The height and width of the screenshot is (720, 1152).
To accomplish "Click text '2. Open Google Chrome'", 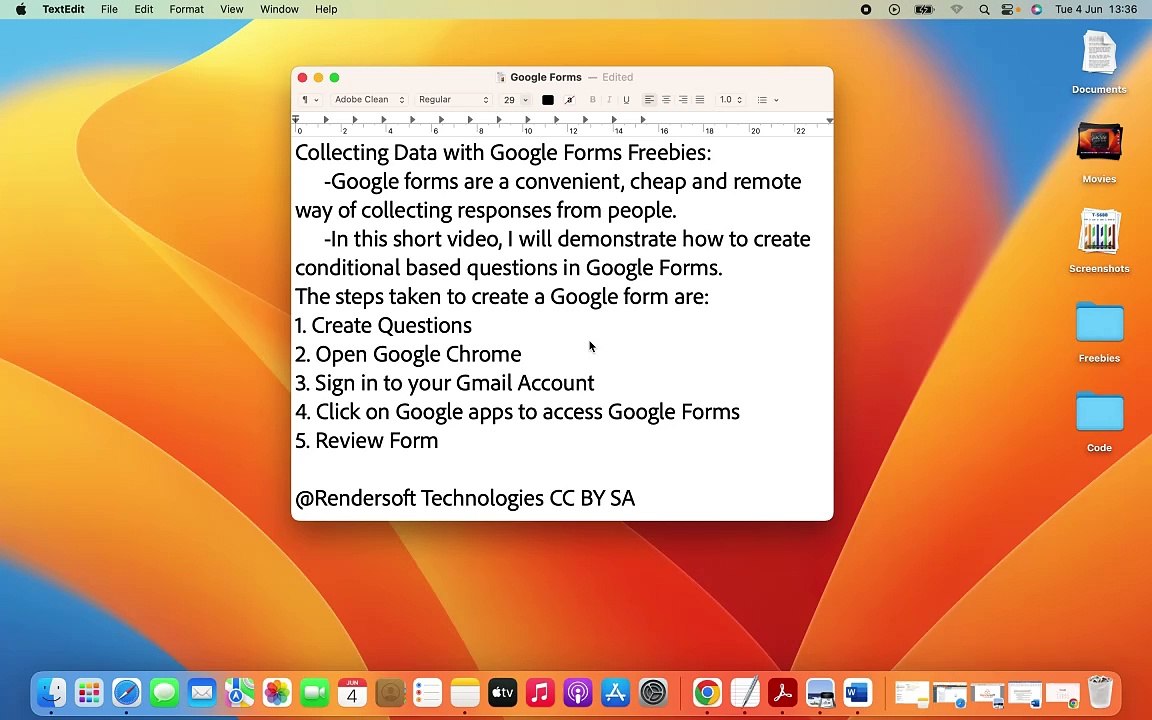I will 408,354.
